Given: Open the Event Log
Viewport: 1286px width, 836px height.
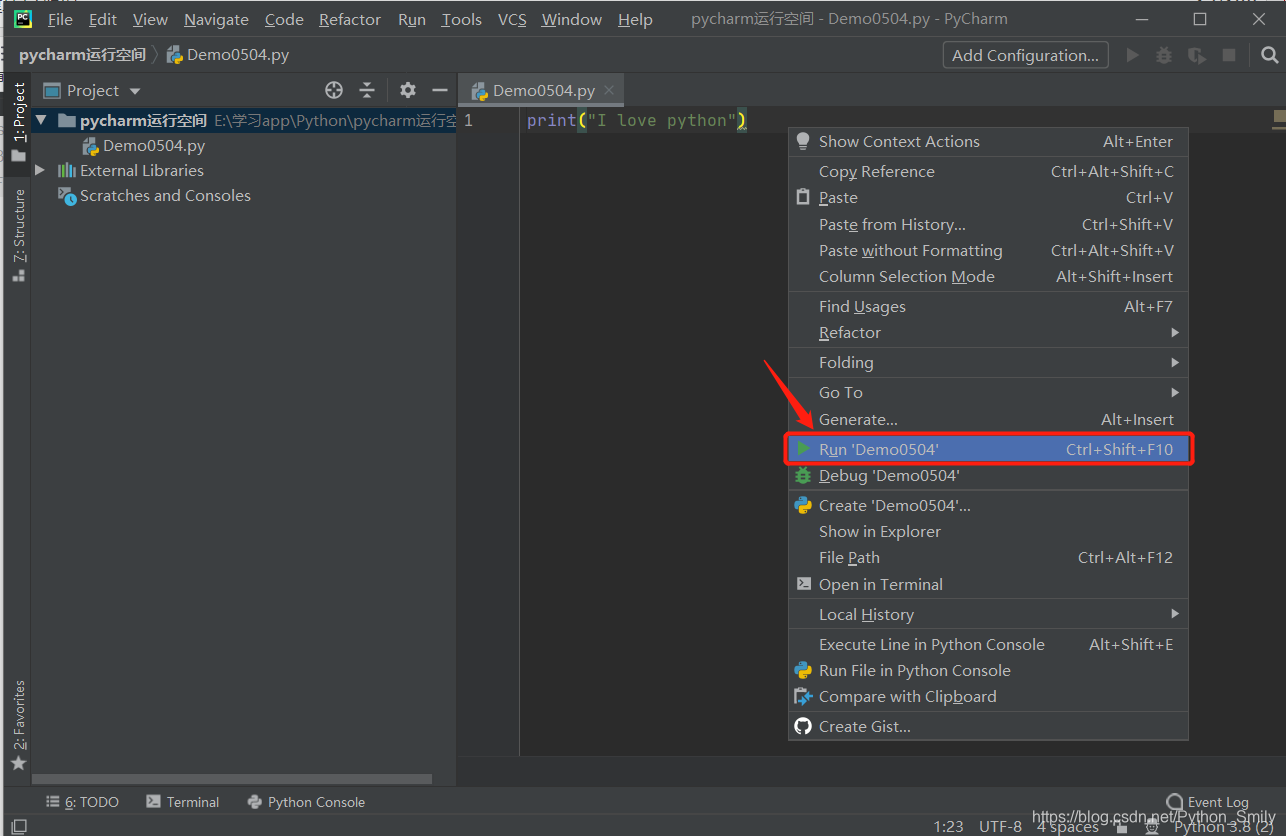Looking at the screenshot, I should pyautogui.click(x=1208, y=802).
